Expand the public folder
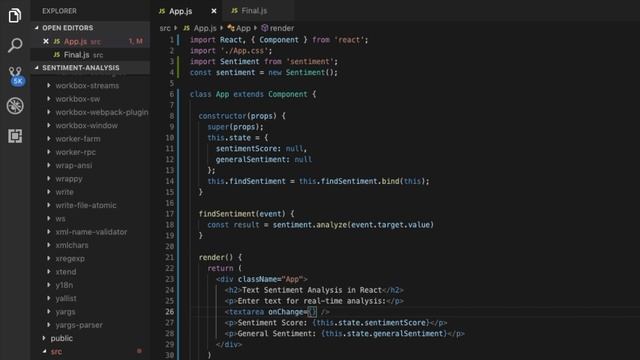This screenshot has width=640, height=360. pyautogui.click(x=61, y=338)
